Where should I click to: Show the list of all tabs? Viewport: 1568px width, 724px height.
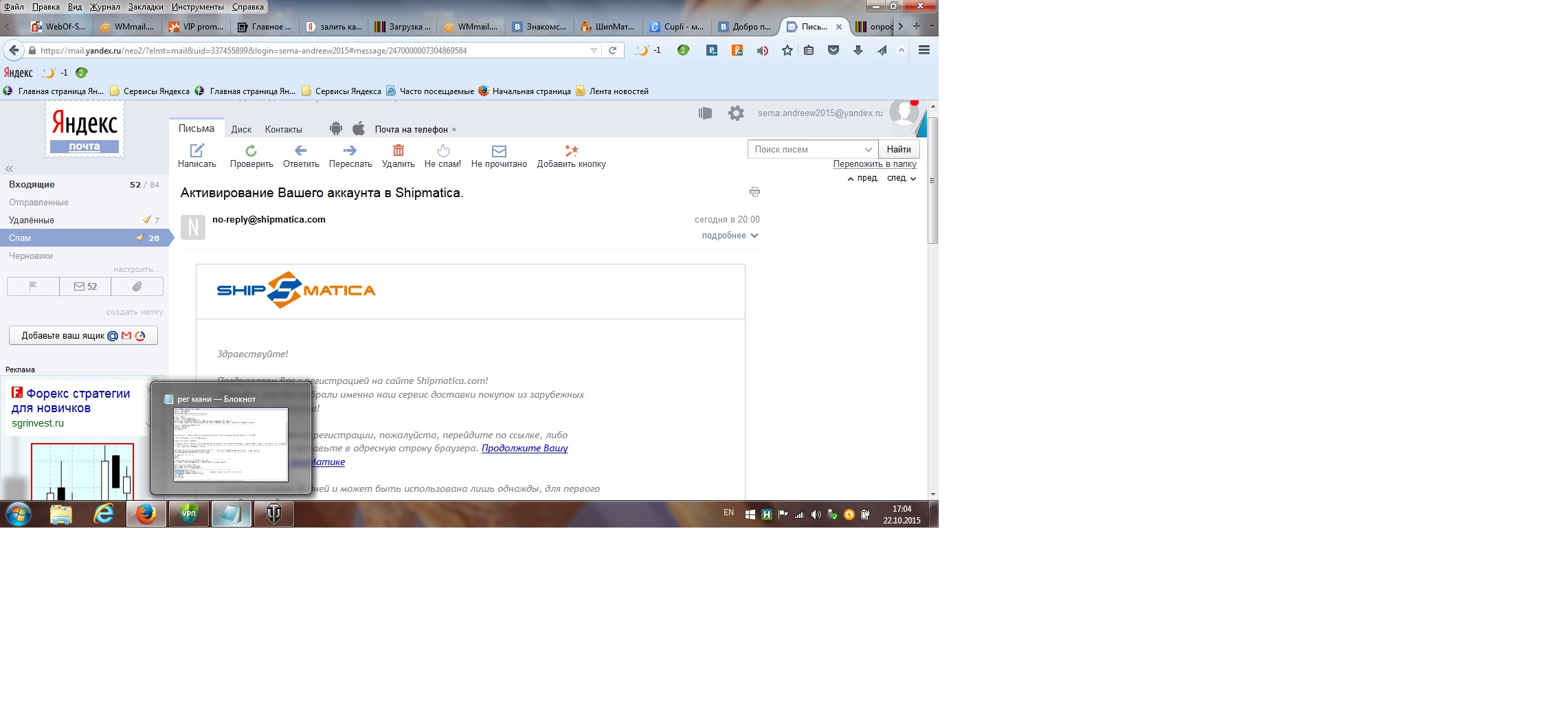click(x=932, y=26)
